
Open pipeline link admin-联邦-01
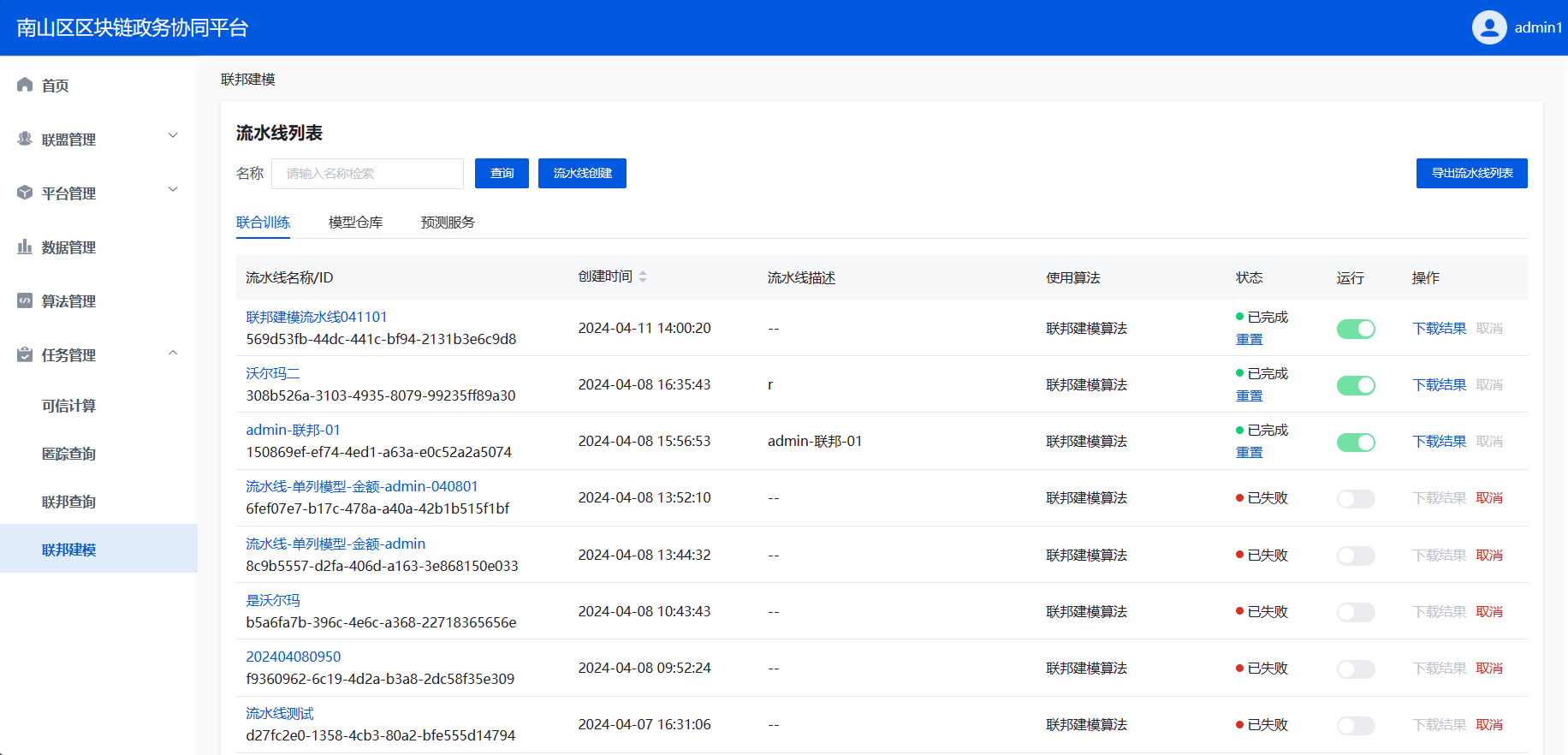tap(293, 430)
